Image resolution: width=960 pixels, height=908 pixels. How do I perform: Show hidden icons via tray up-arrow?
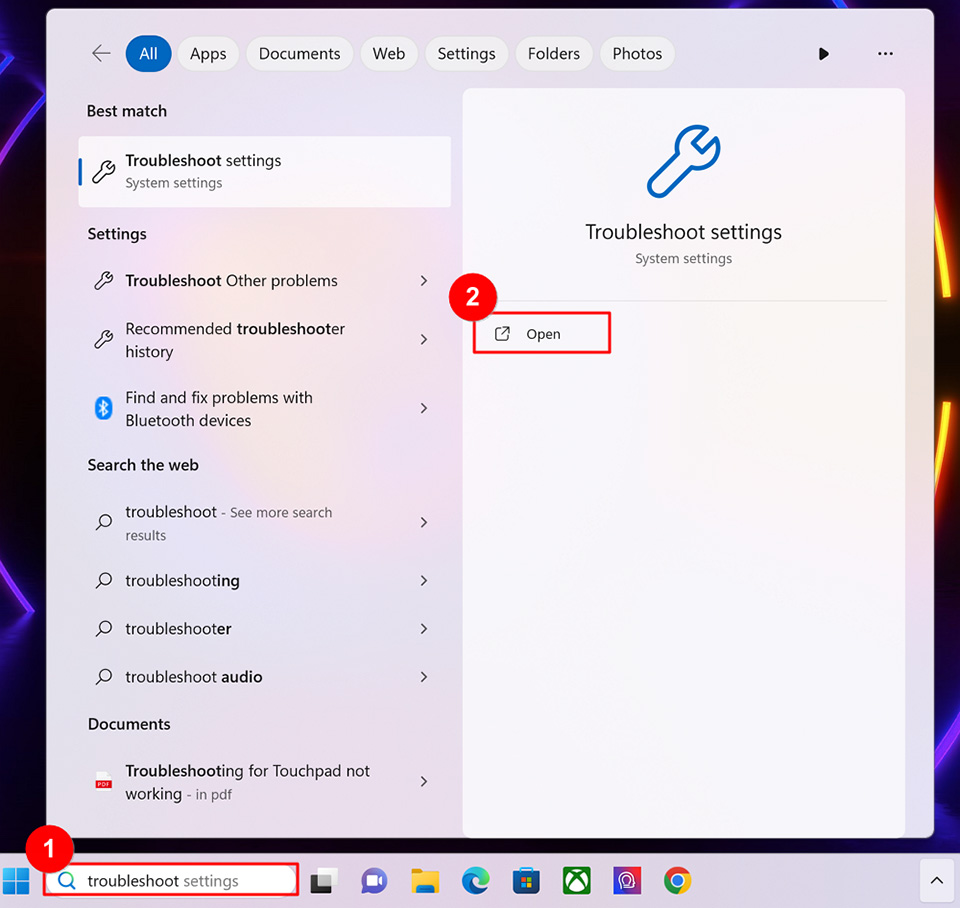point(937,881)
